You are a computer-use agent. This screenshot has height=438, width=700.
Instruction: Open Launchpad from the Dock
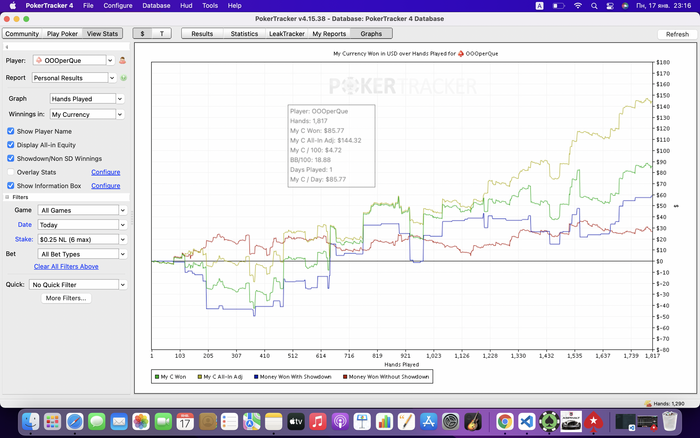click(x=53, y=421)
